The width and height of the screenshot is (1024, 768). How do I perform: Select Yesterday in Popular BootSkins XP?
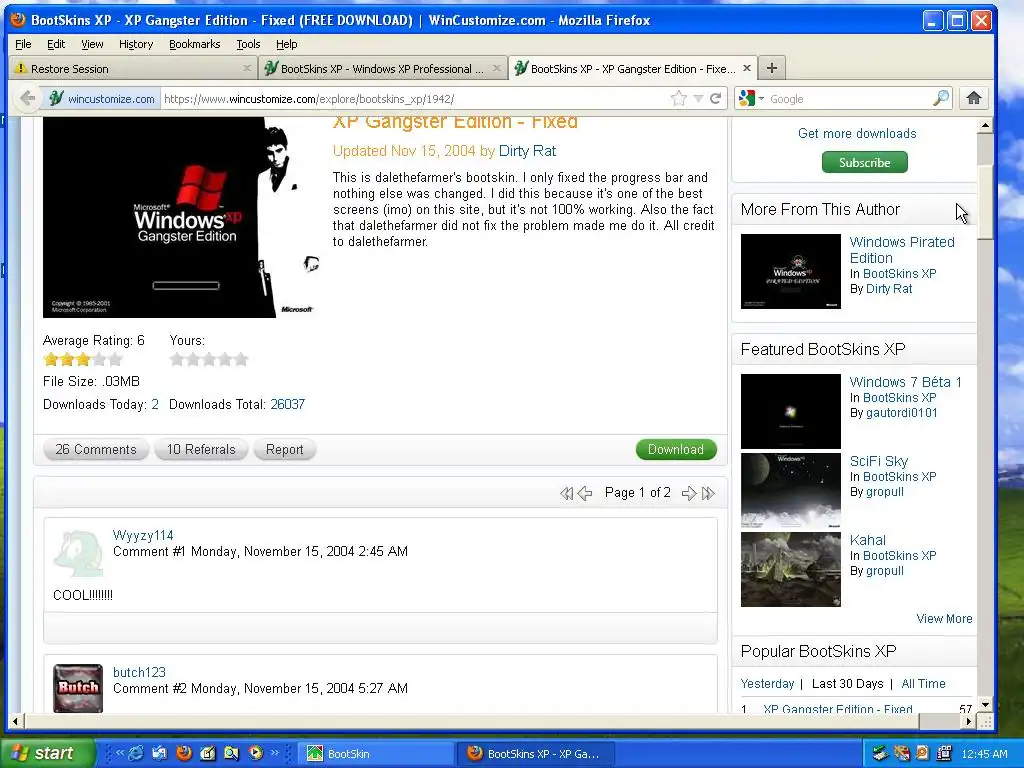click(767, 684)
